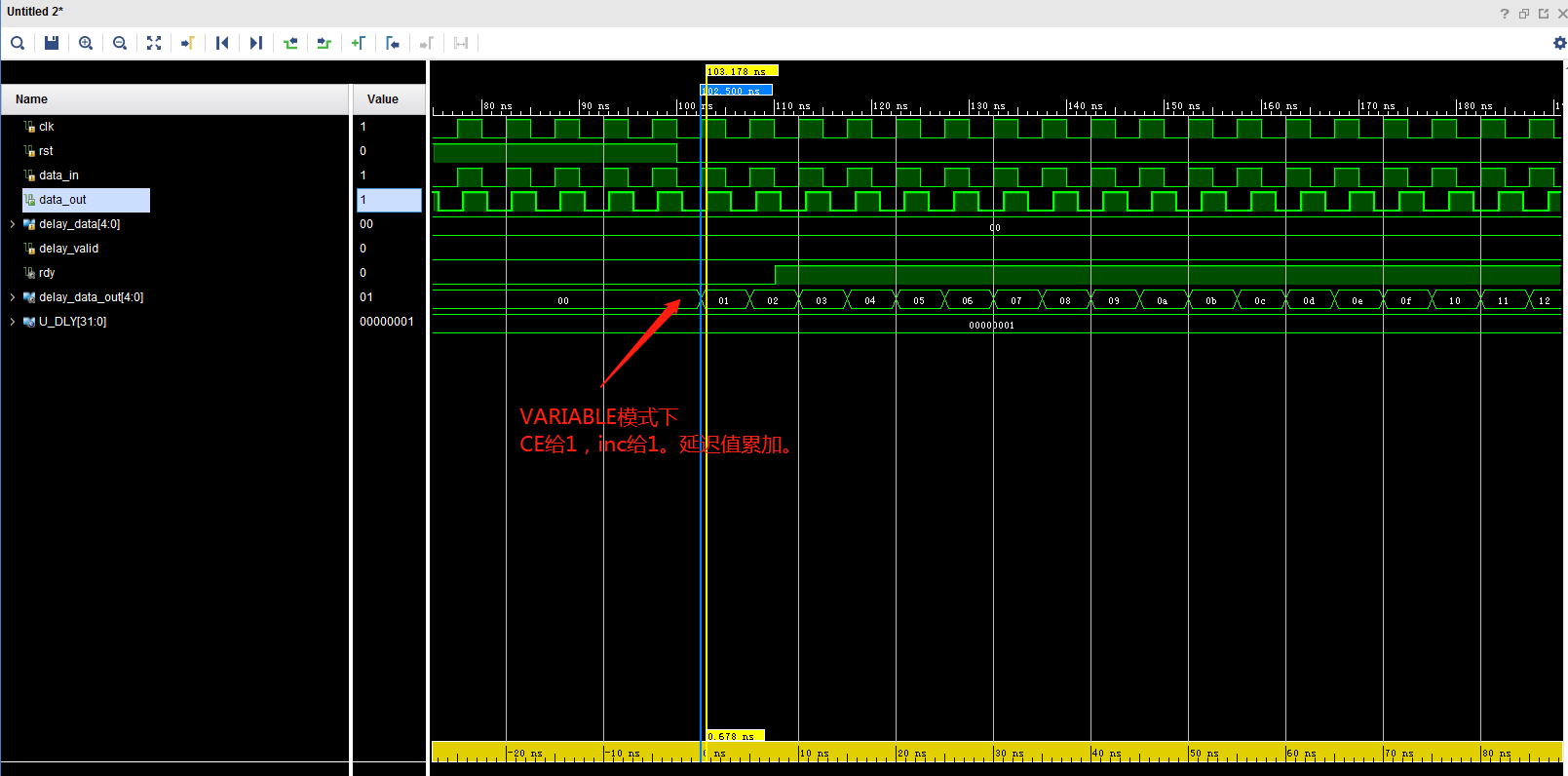
Task: Select the Untitled 2* tab
Action: pos(35,12)
